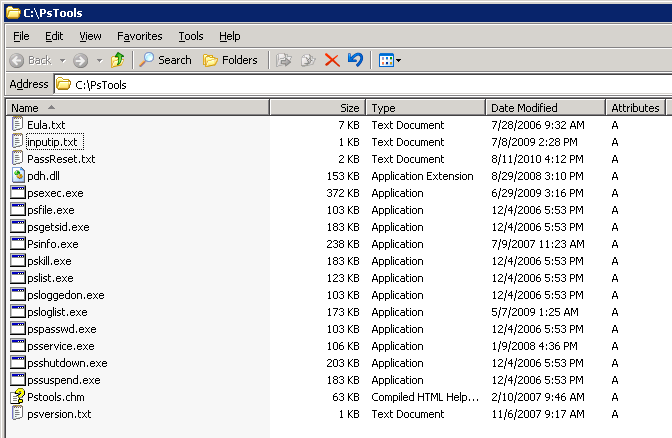Open the View menu
672x438 pixels.
point(90,36)
